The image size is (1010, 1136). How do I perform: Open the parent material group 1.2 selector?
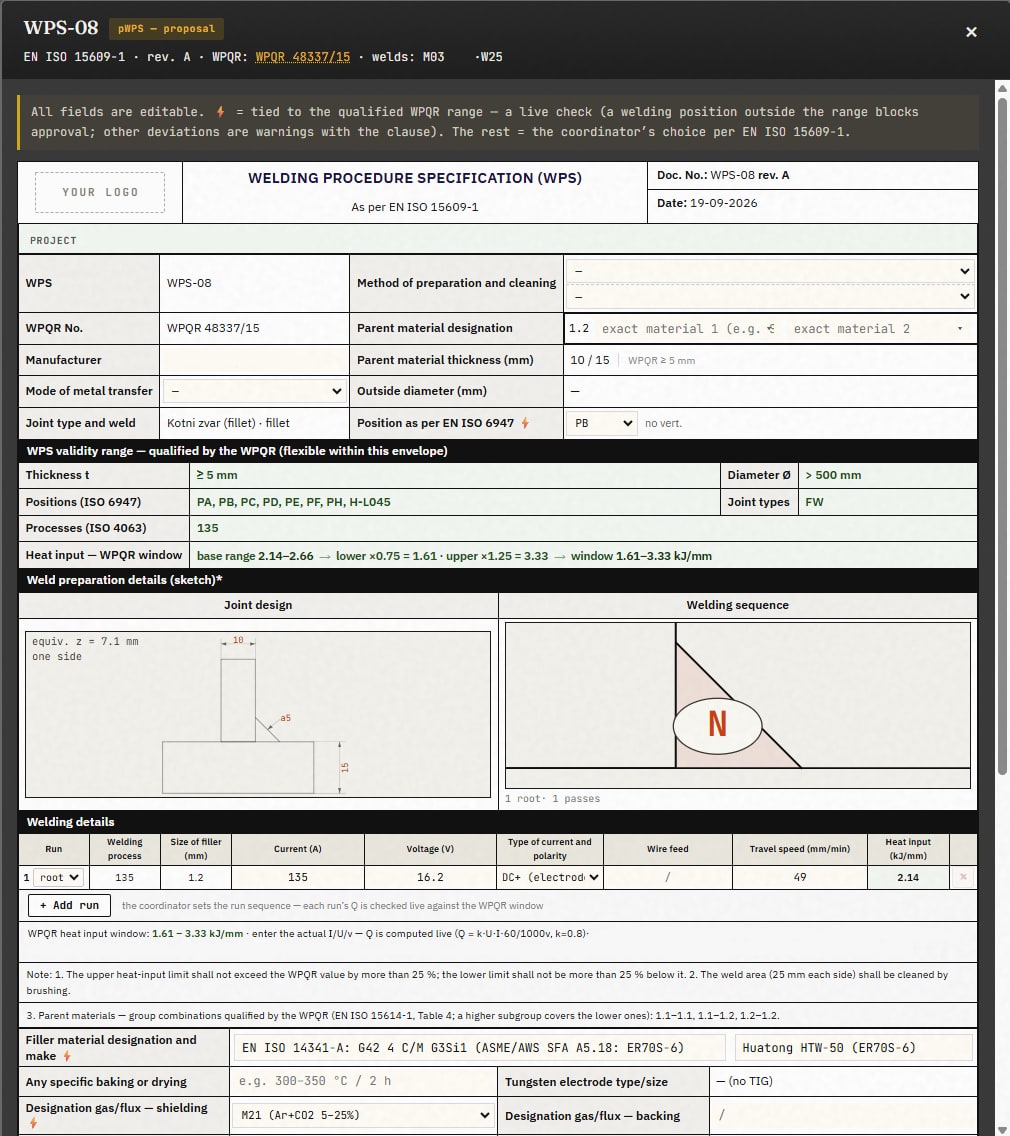click(x=580, y=329)
